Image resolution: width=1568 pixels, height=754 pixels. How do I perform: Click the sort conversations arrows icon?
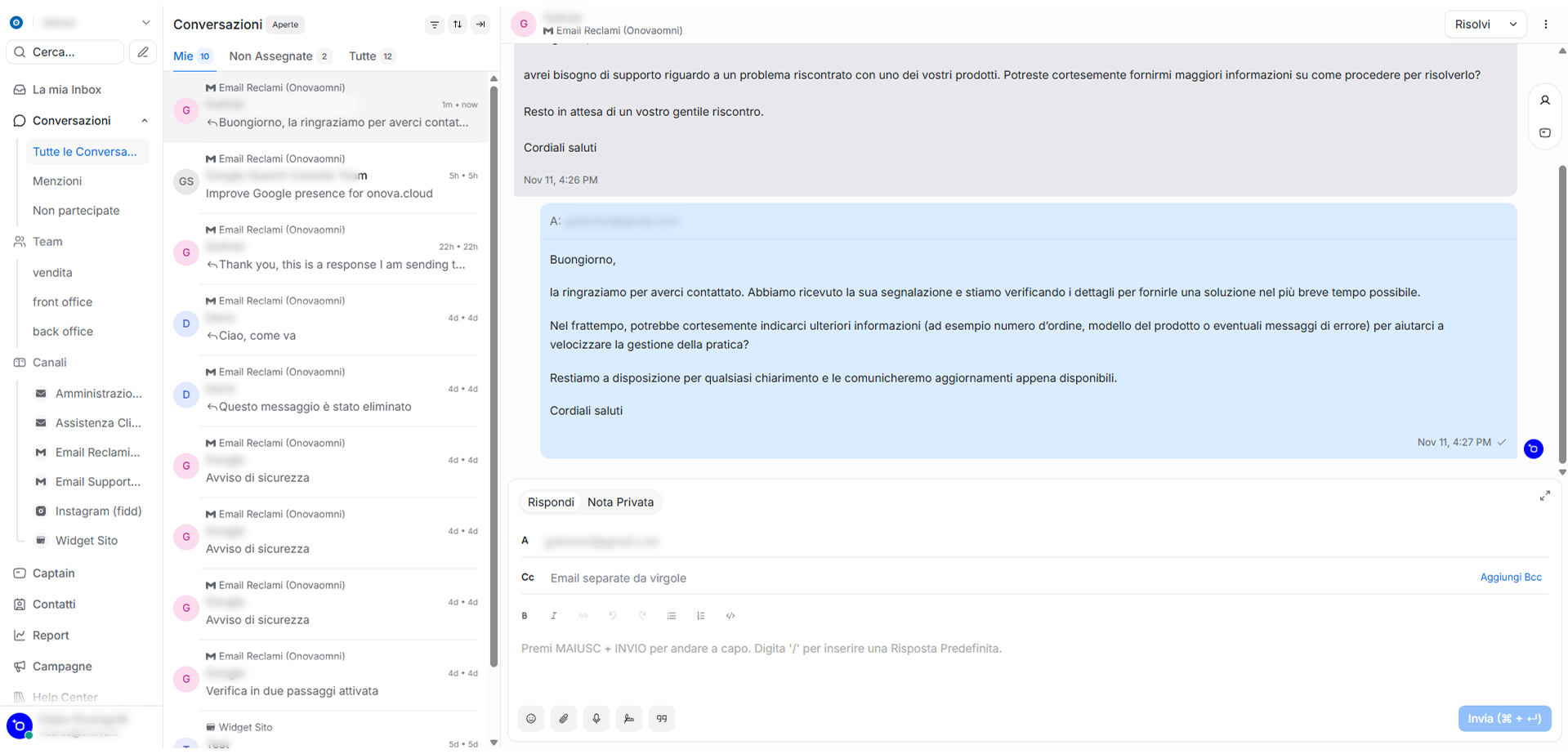point(458,25)
